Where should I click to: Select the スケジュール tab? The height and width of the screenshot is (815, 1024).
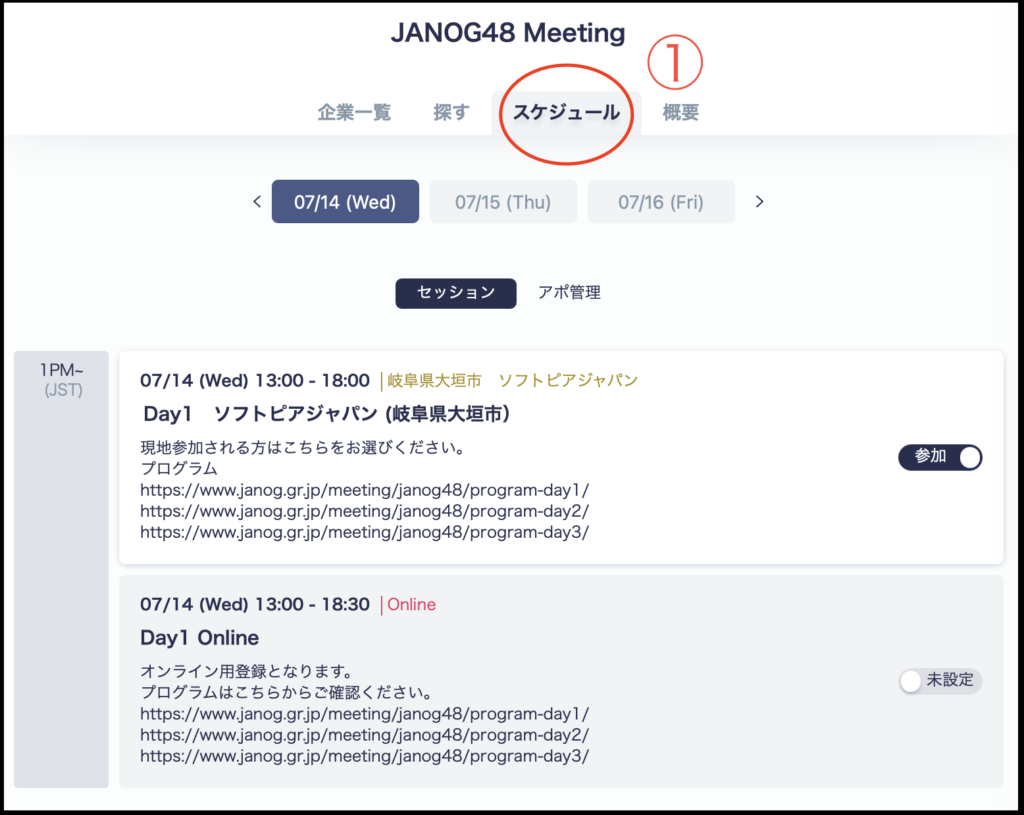(566, 112)
